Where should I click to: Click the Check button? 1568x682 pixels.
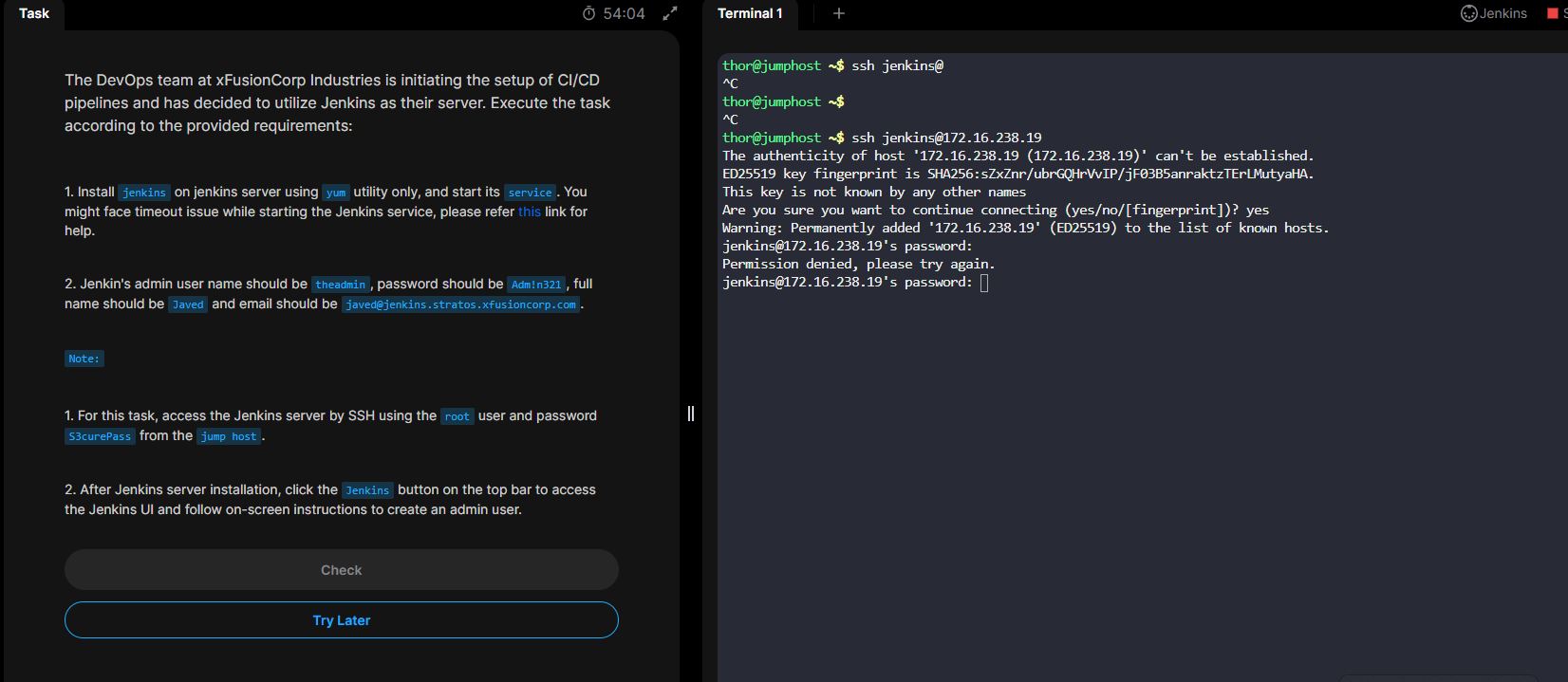click(342, 570)
